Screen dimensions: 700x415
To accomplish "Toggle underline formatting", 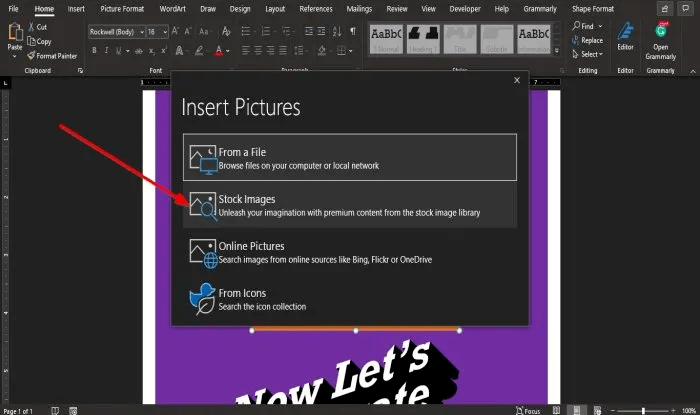I will pos(118,51).
